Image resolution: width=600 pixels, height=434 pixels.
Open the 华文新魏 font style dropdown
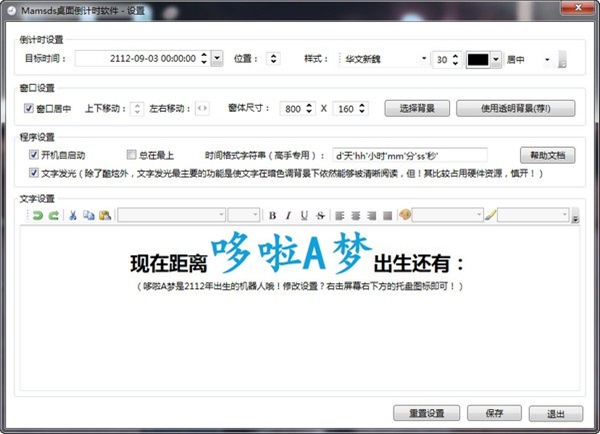coord(383,60)
